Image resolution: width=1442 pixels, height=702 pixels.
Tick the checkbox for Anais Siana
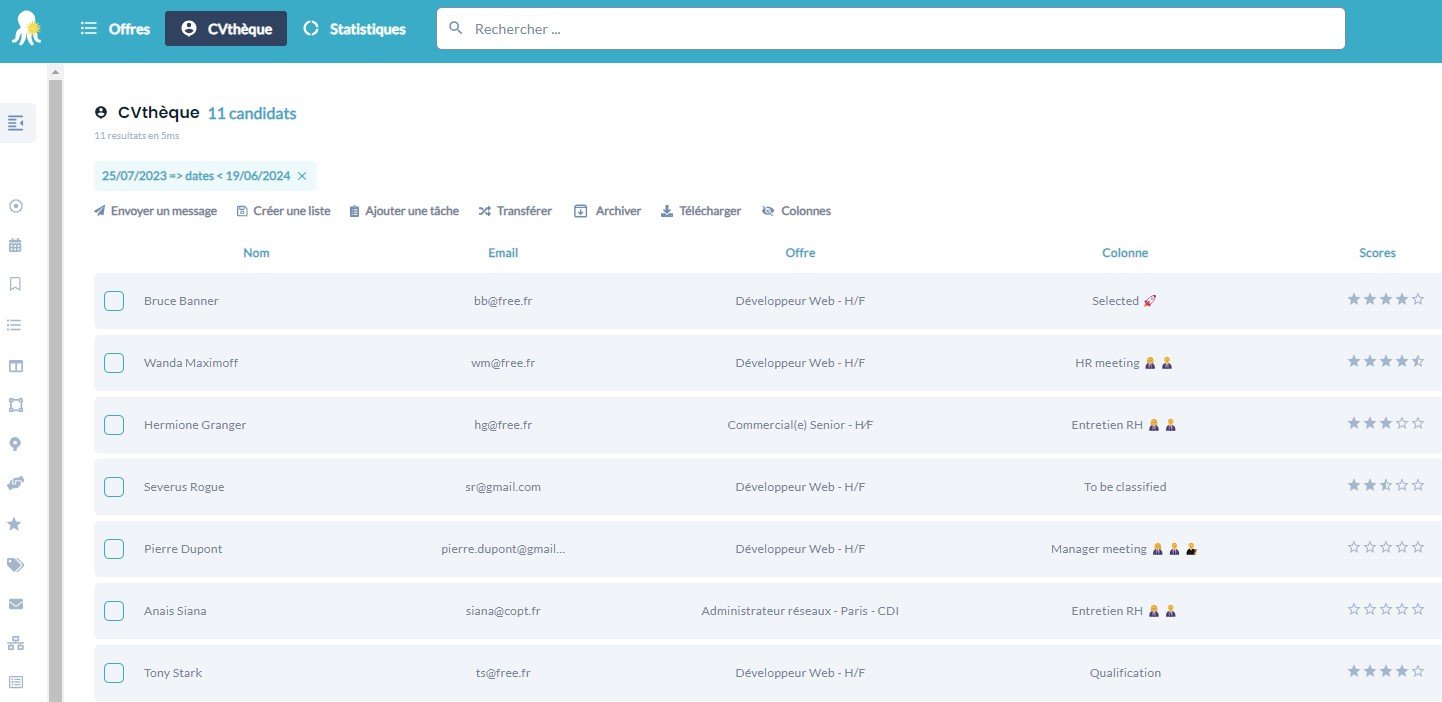click(x=114, y=611)
